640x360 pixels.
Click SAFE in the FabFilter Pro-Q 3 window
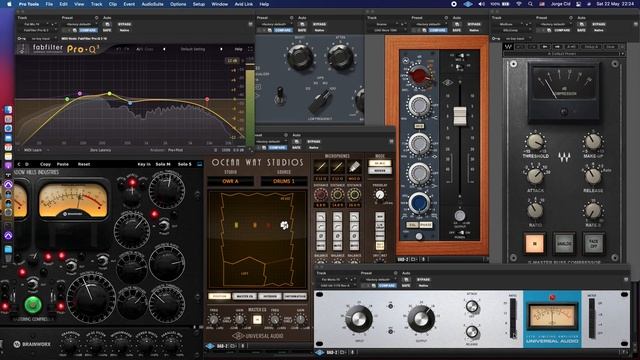(x=107, y=30)
